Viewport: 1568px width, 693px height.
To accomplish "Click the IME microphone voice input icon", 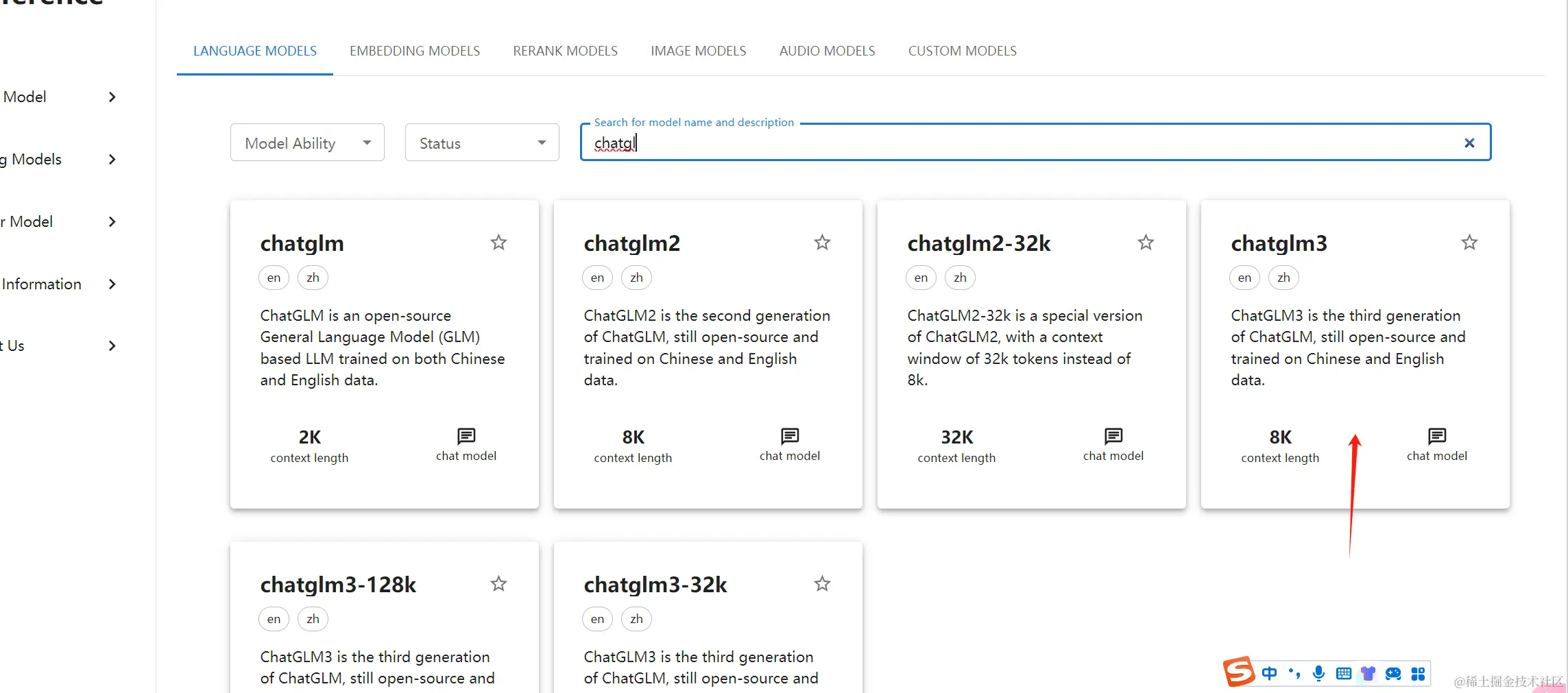I will point(1318,673).
